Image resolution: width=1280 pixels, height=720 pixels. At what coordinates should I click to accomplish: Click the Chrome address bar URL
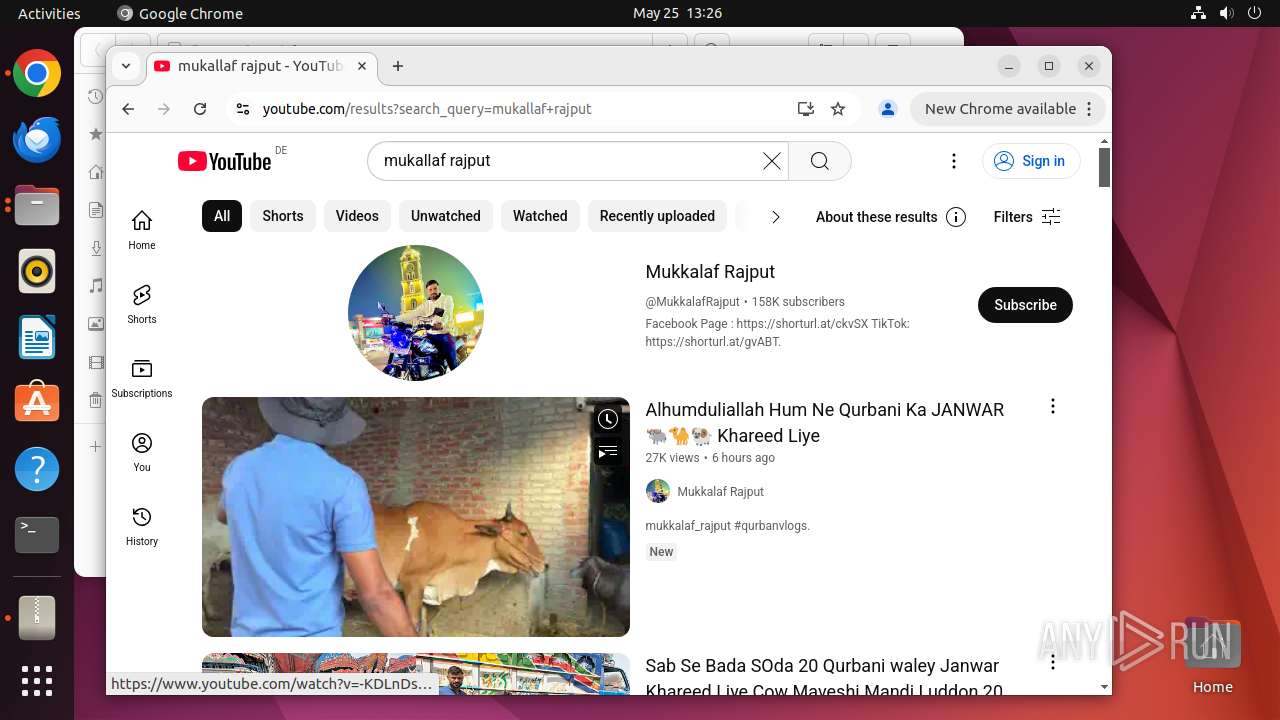[427, 109]
